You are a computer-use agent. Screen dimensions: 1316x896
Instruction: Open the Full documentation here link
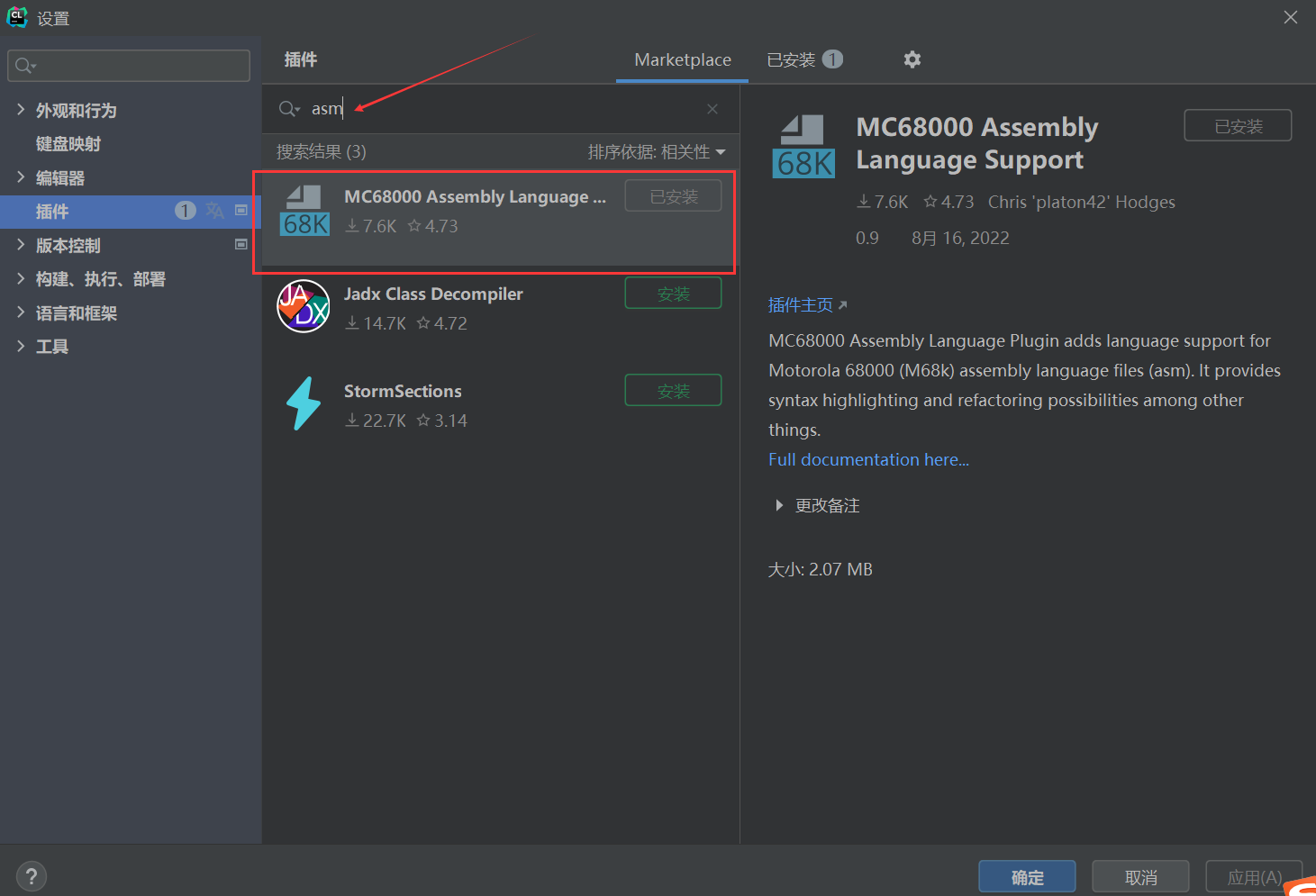click(868, 459)
